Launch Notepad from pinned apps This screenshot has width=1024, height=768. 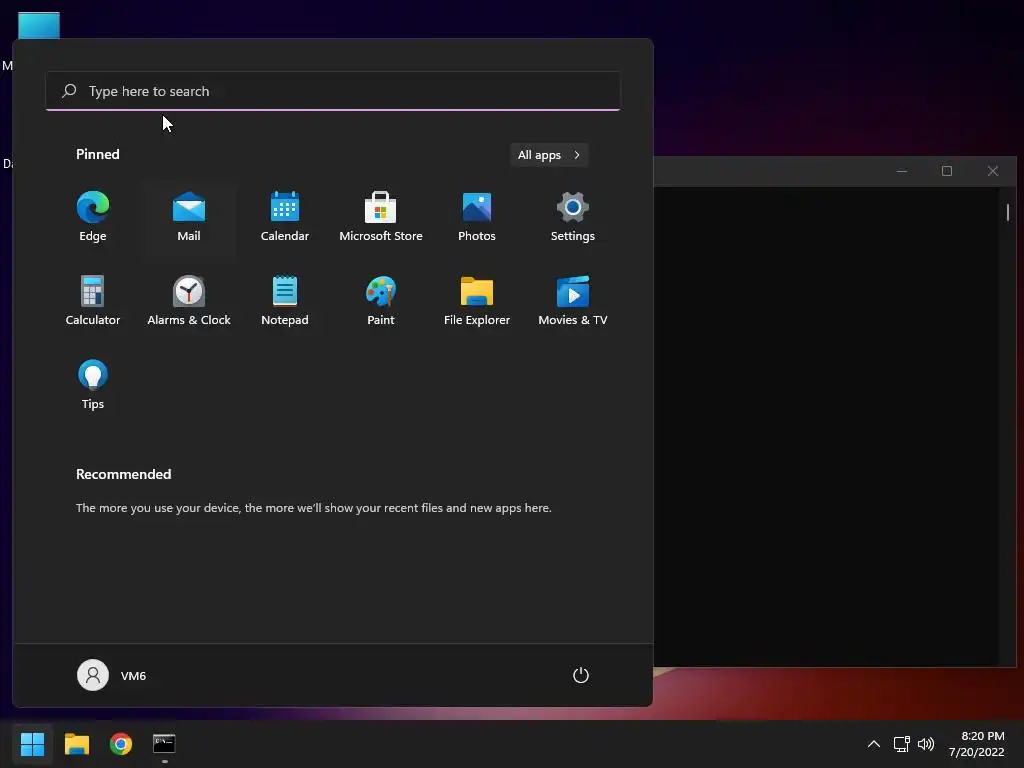point(285,301)
